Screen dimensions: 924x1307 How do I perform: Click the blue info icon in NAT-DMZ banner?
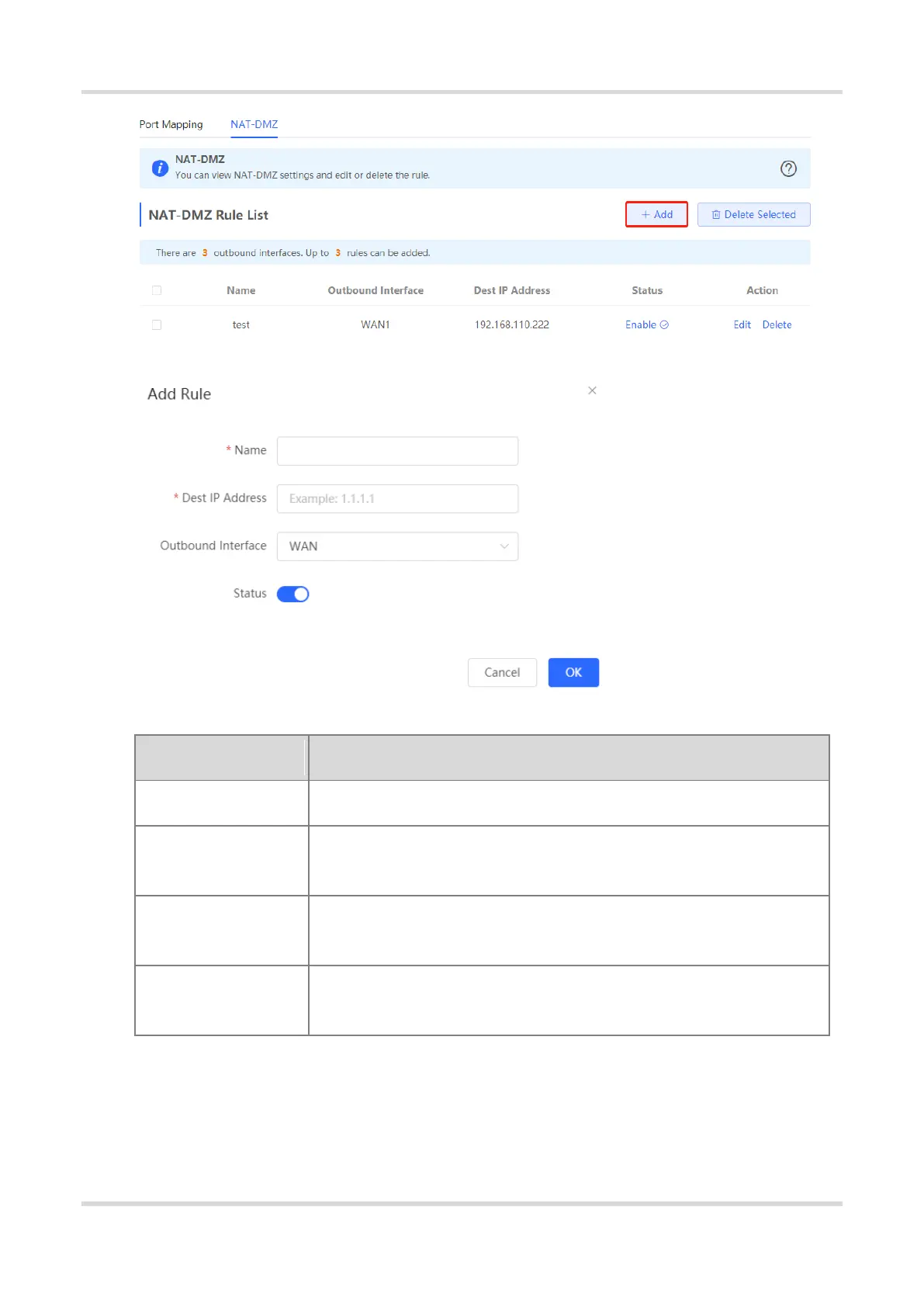[x=160, y=168]
